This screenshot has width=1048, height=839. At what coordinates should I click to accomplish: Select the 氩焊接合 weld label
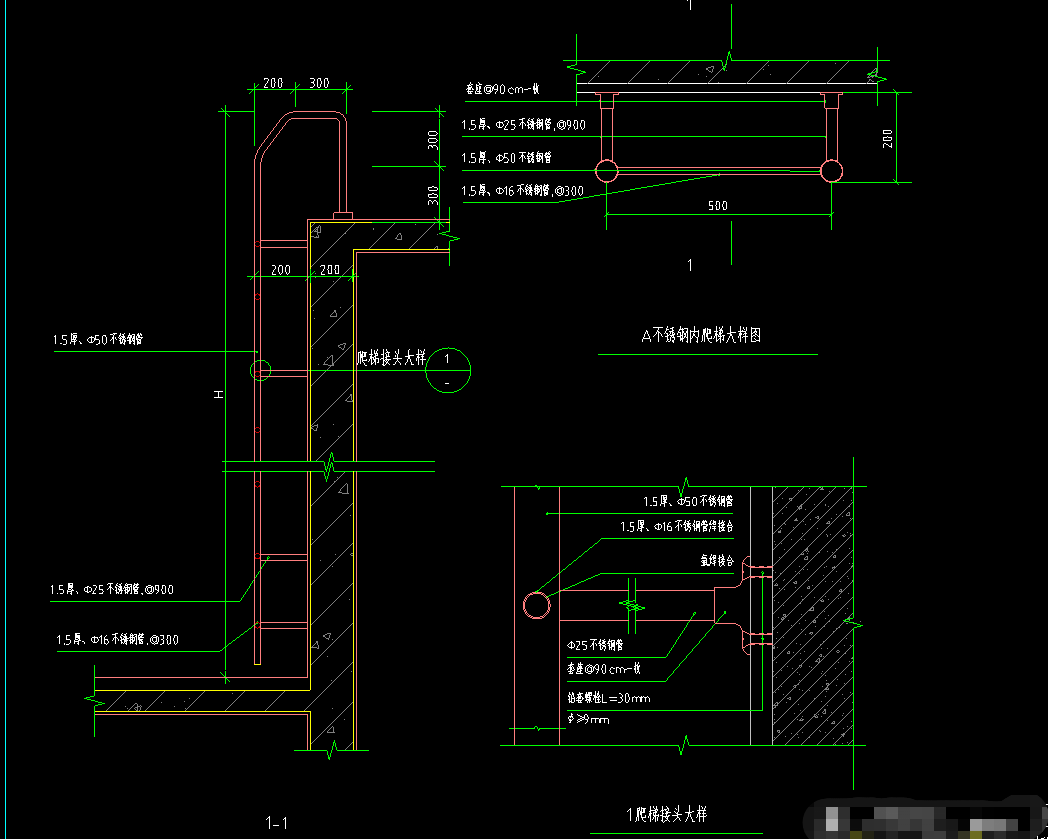pyautogui.click(x=717, y=560)
